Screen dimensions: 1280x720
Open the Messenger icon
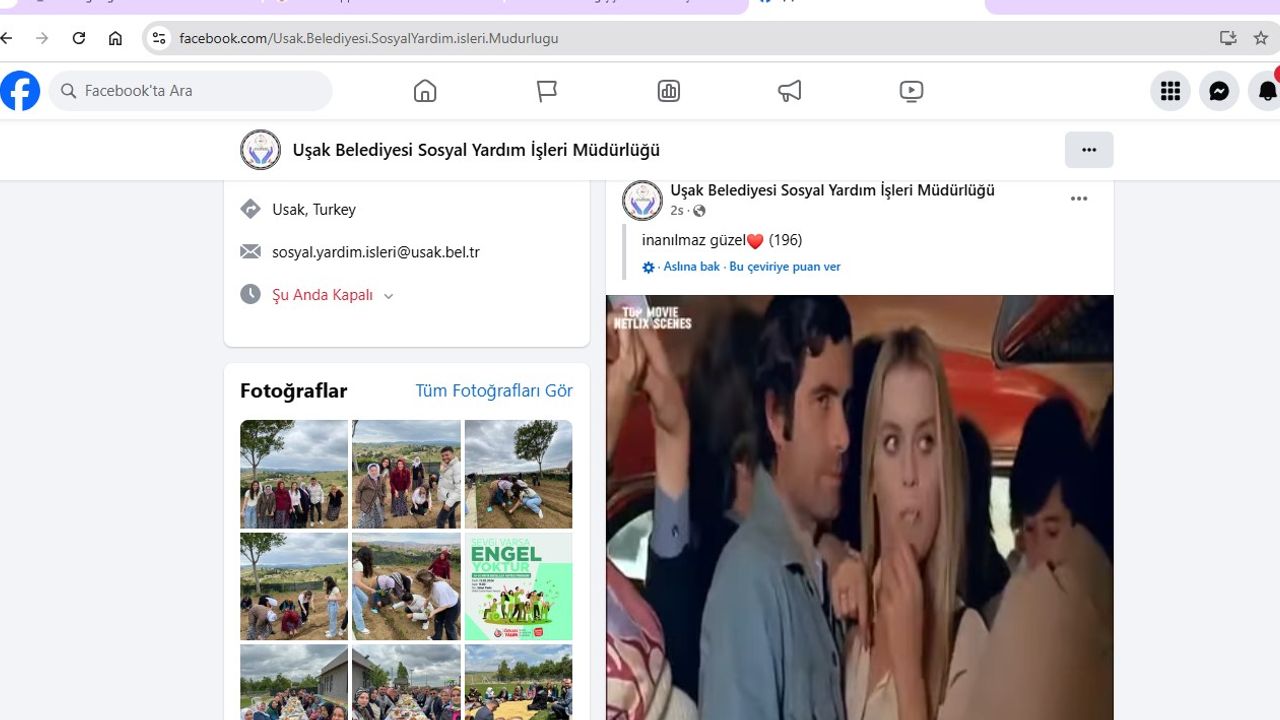click(x=1219, y=91)
